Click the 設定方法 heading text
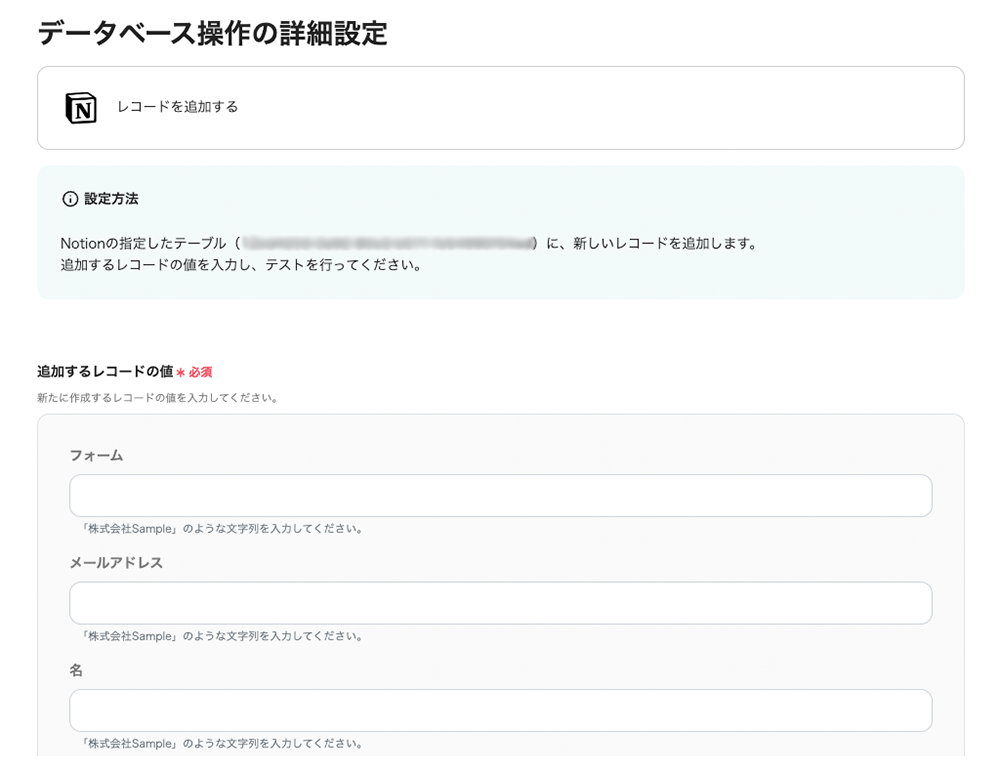The image size is (1000, 777). point(111,199)
